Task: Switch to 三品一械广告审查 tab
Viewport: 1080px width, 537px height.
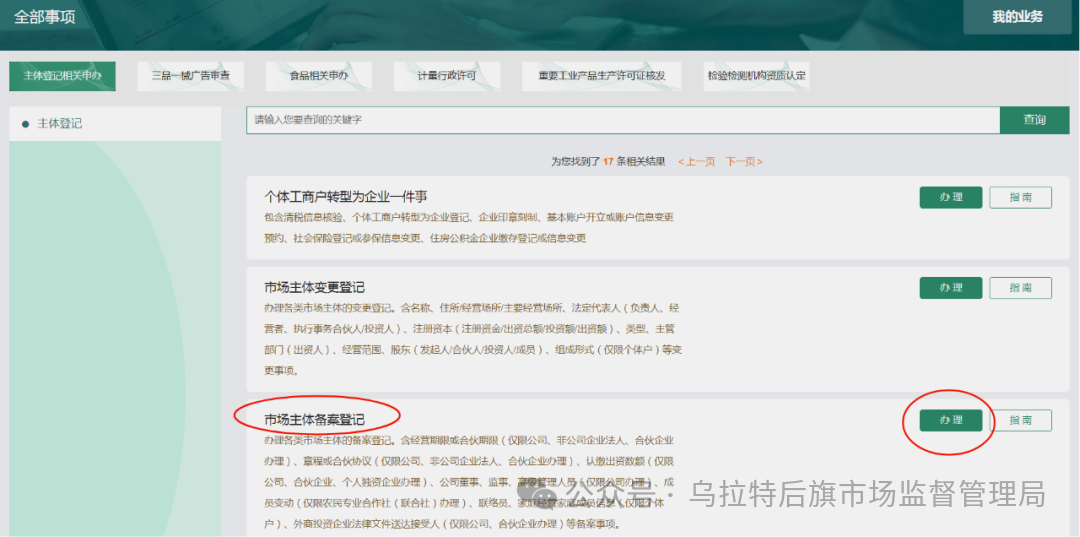Action: click(x=191, y=76)
